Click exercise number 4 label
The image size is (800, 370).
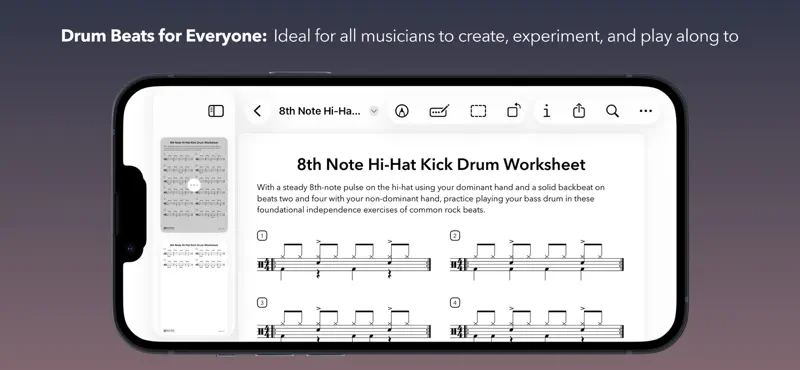click(x=455, y=303)
